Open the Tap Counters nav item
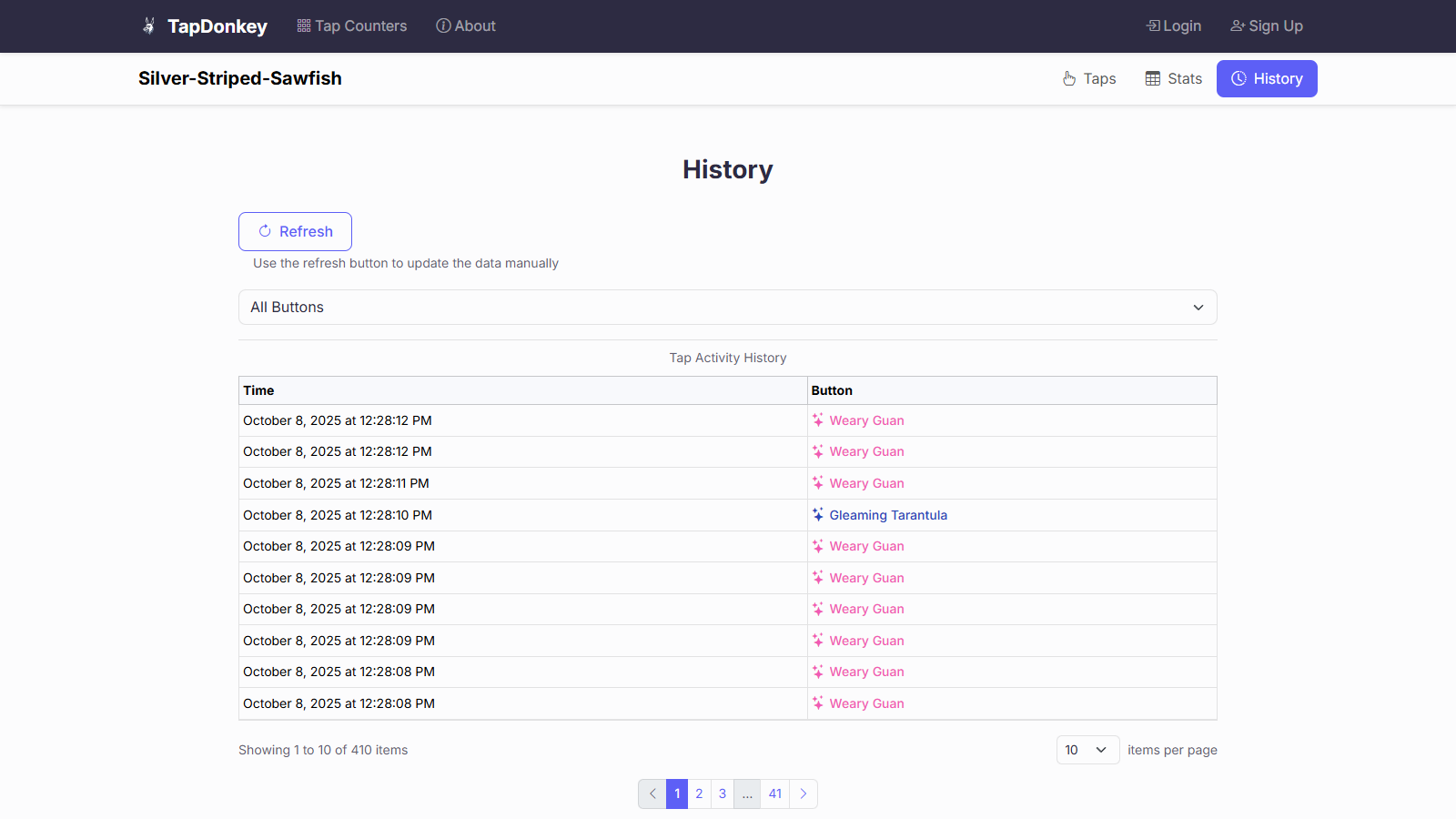The width and height of the screenshot is (1456, 819). [x=352, y=25]
